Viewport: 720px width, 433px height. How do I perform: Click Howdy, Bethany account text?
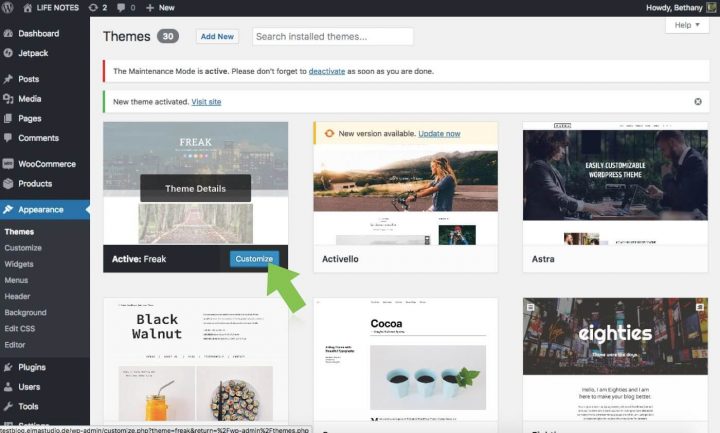674,8
